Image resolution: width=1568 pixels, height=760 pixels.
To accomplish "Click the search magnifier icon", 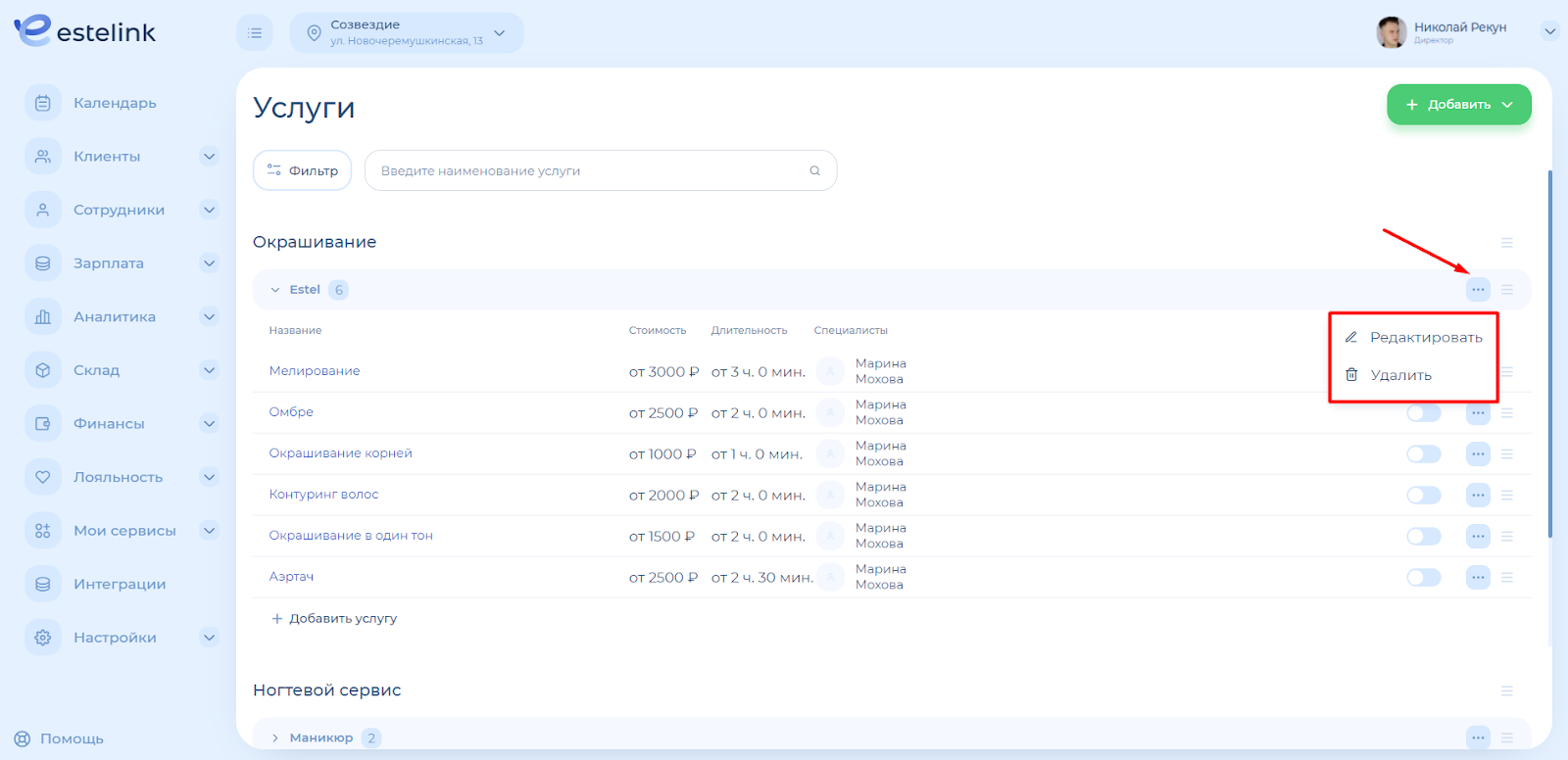I will pyautogui.click(x=814, y=170).
